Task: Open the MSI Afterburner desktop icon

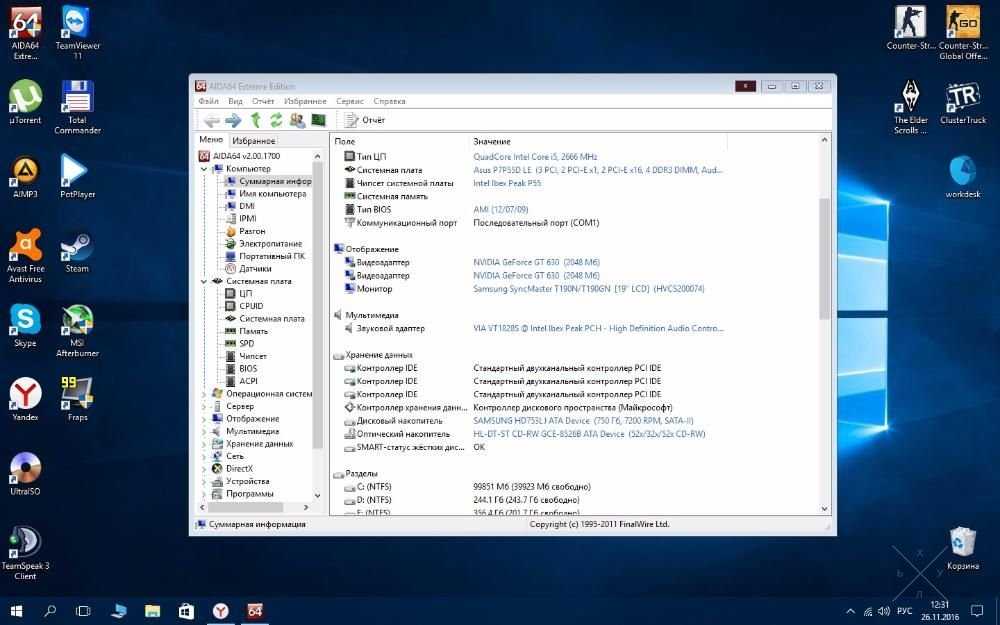Action: coord(77,330)
